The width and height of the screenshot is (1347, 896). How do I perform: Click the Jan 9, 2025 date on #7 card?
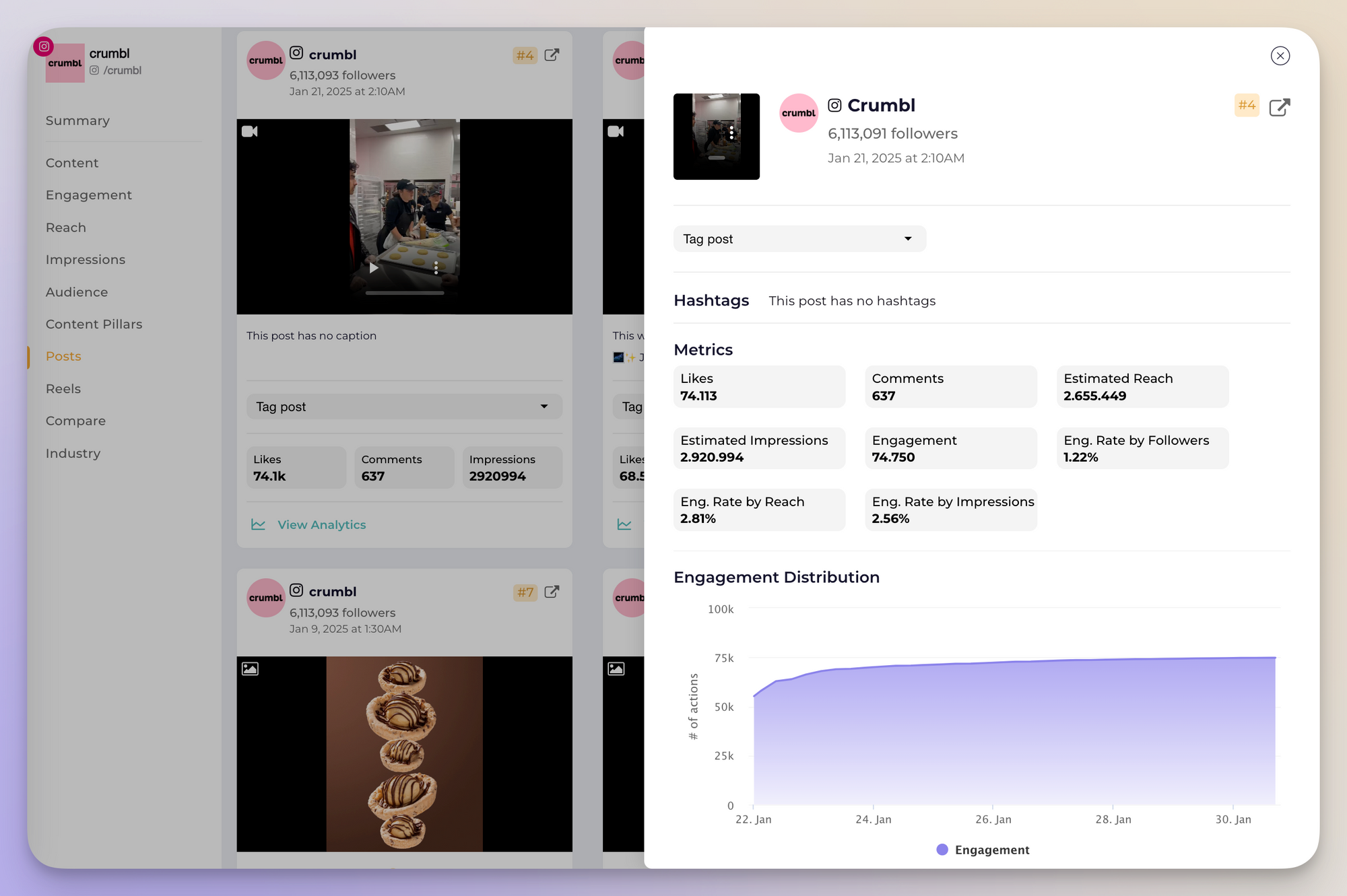tap(346, 629)
